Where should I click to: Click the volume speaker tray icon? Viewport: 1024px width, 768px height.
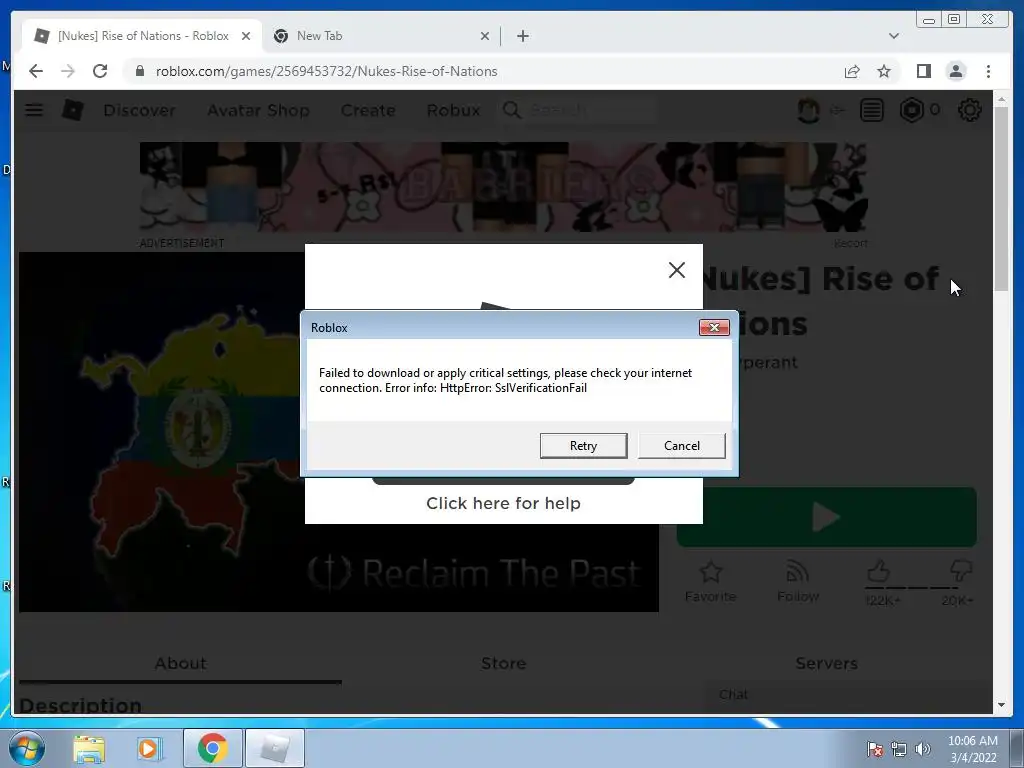pyautogui.click(x=922, y=749)
